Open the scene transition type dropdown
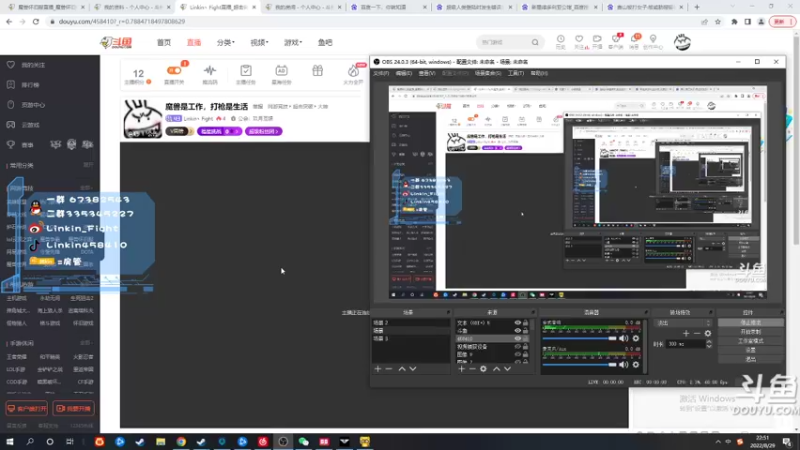Viewport: 800px width, 450px height. pos(683,323)
